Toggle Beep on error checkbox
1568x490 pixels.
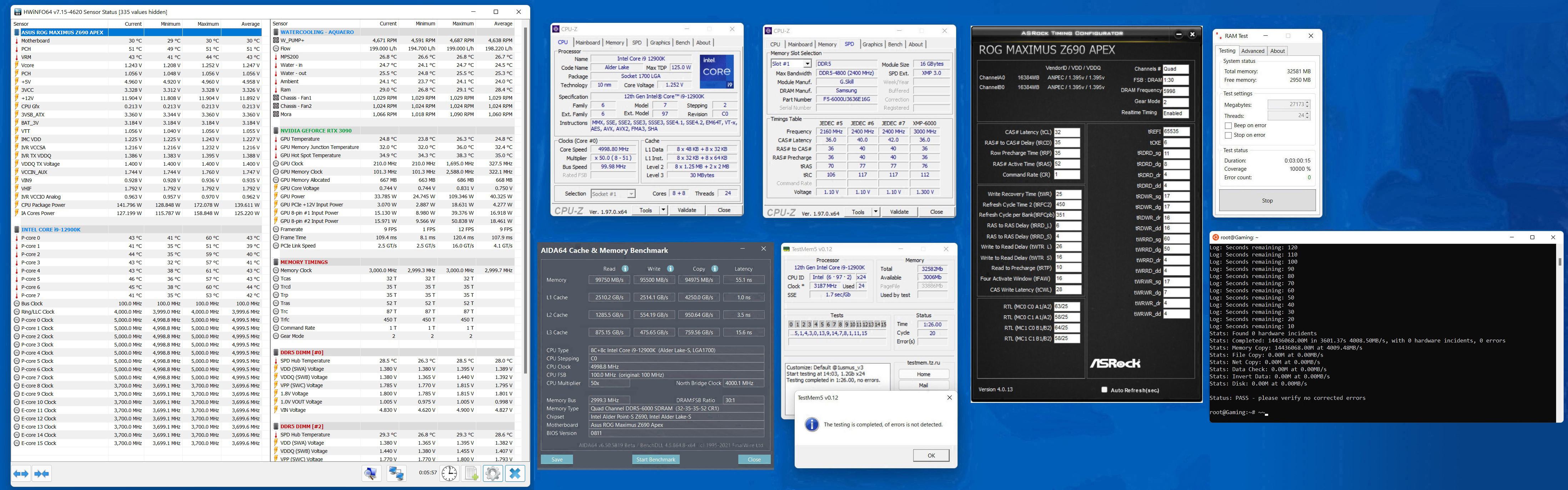pos(1228,125)
